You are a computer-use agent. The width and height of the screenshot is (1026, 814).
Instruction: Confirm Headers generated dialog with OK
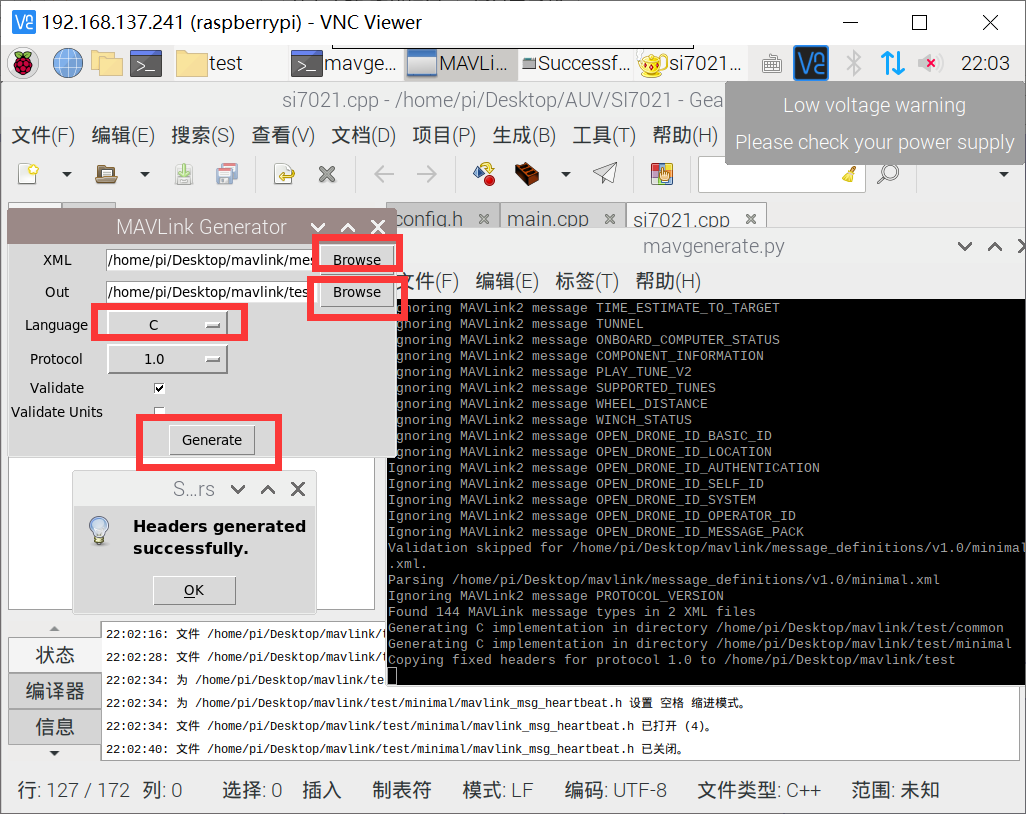click(x=194, y=590)
